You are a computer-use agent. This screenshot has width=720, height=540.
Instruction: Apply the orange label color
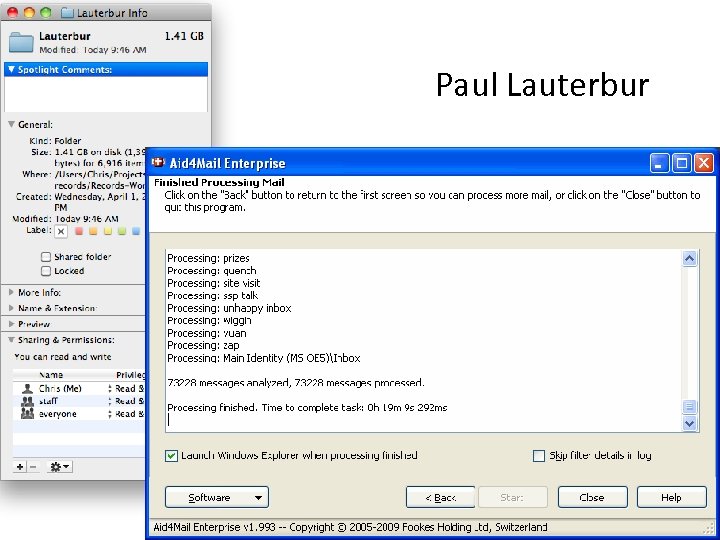(x=93, y=231)
